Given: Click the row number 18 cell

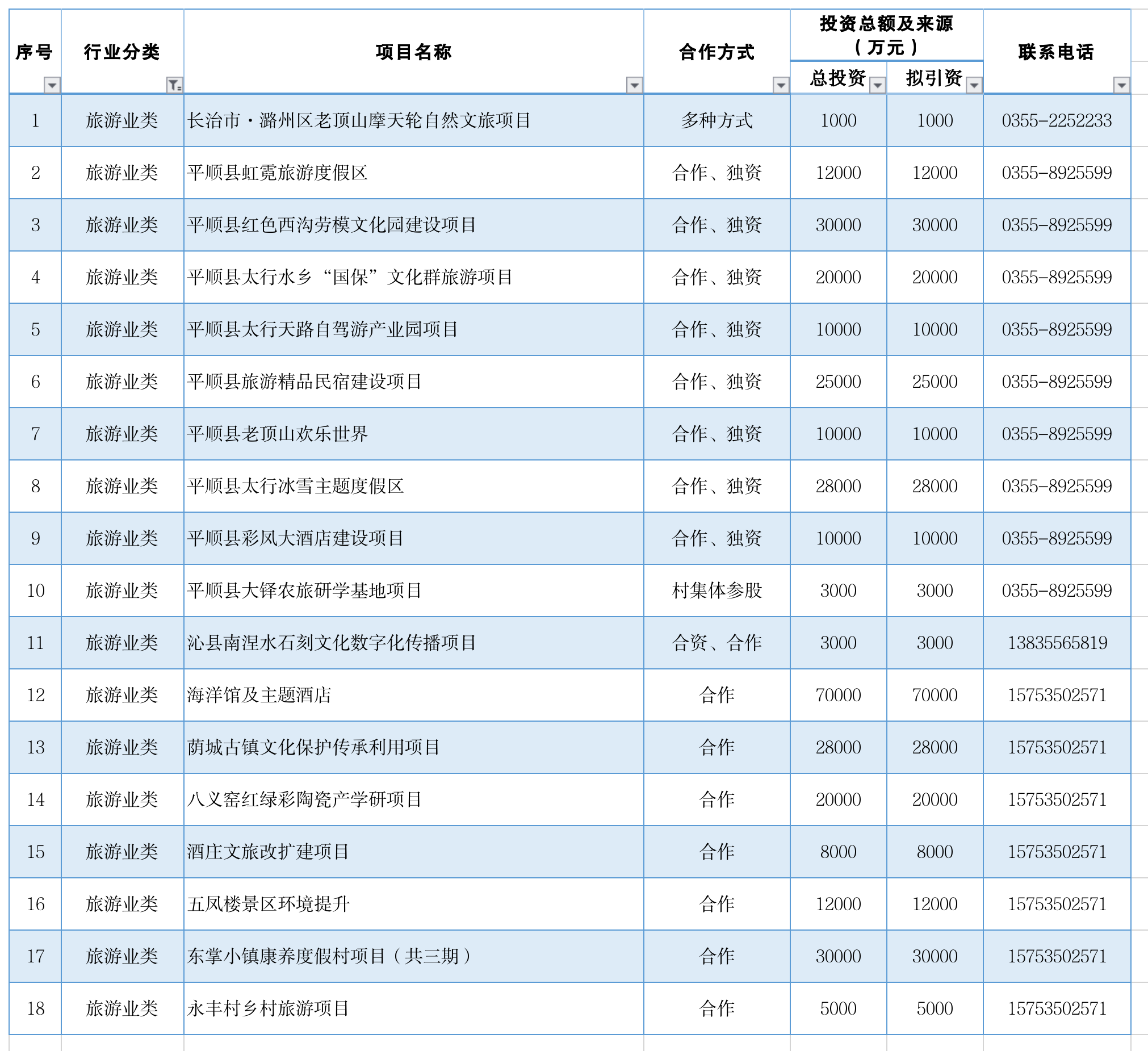Looking at the screenshot, I should pyautogui.click(x=35, y=1008).
